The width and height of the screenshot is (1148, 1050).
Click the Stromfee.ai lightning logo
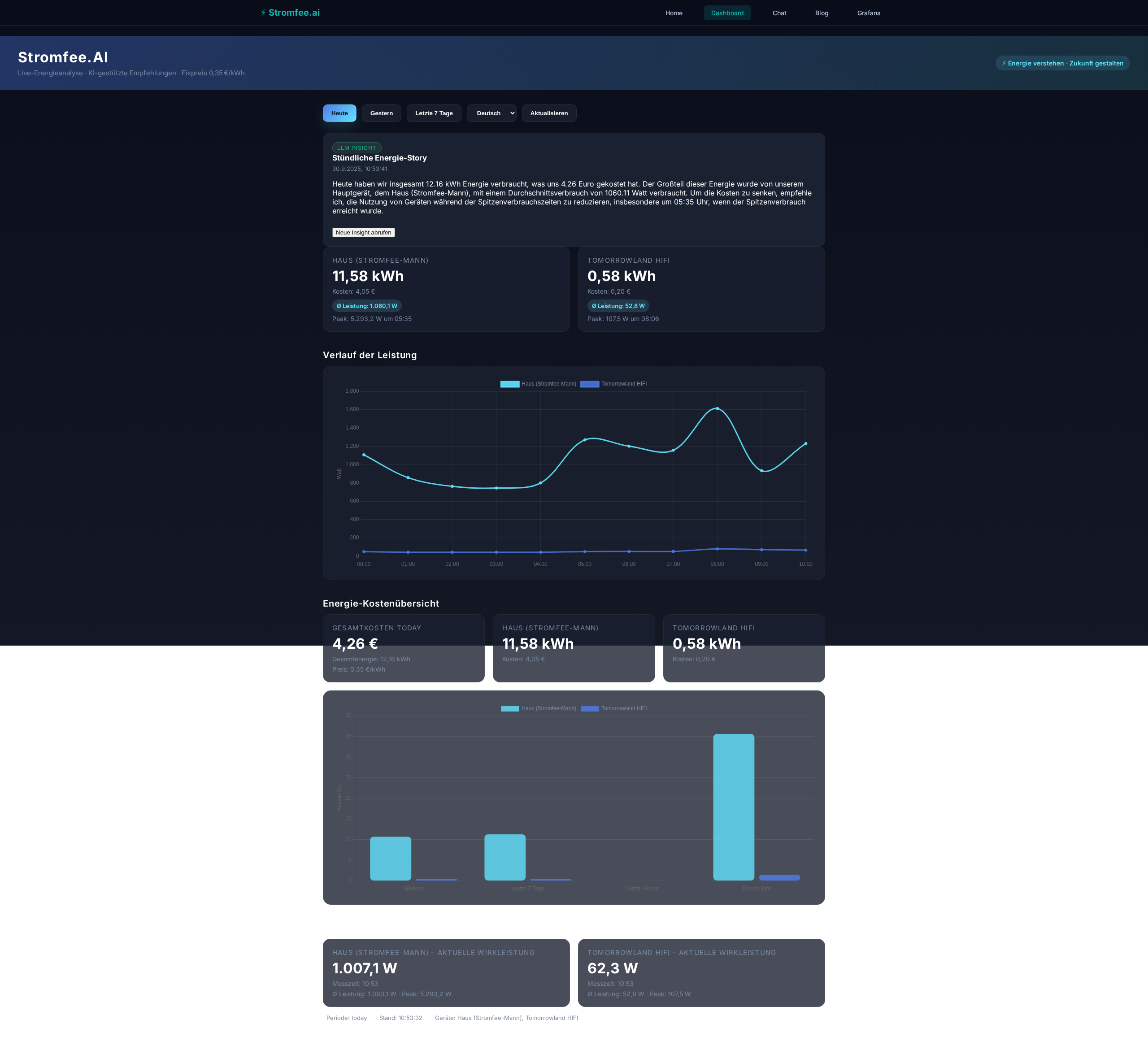tap(290, 13)
